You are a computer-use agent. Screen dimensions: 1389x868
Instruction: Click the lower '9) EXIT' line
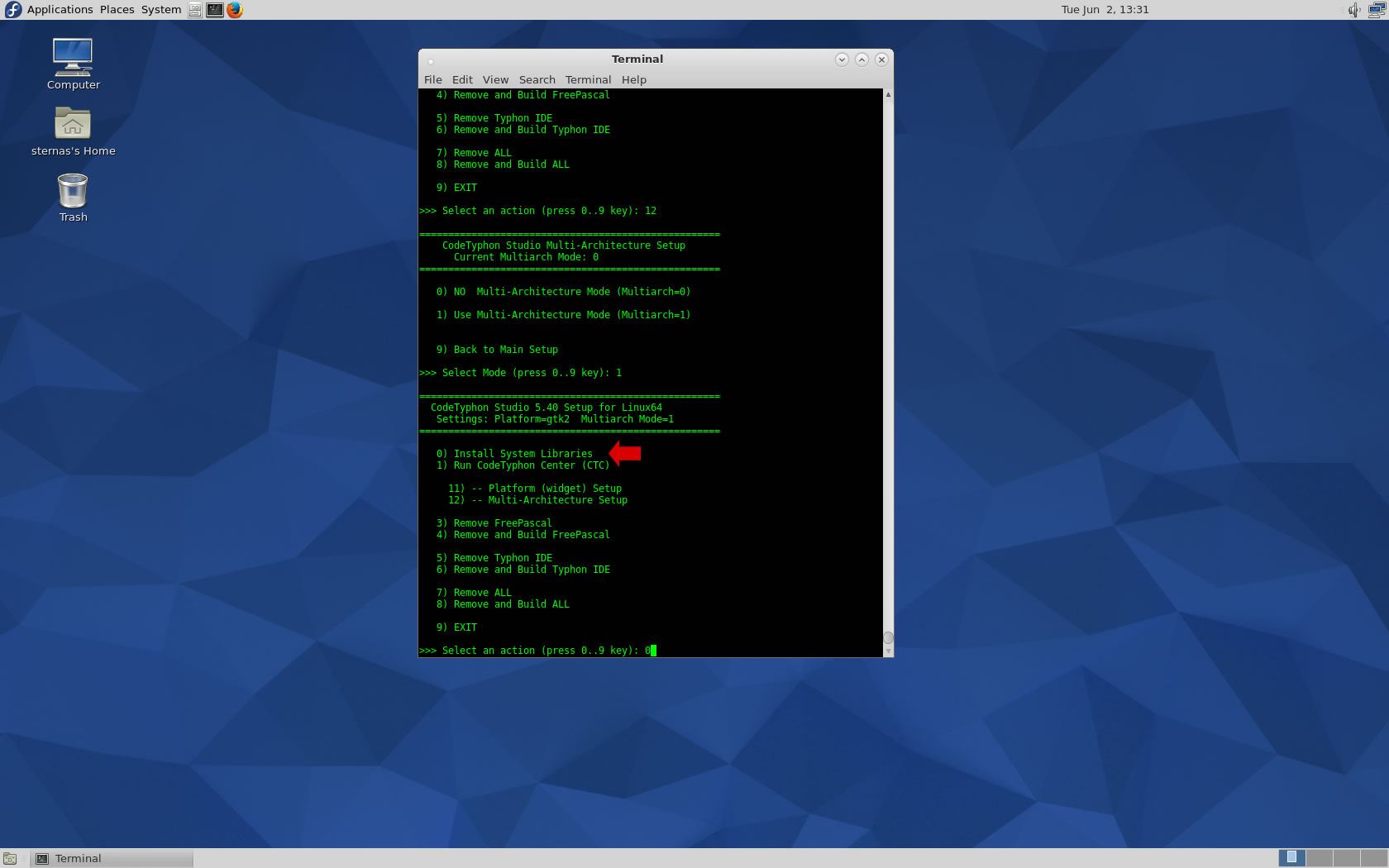tap(456, 627)
